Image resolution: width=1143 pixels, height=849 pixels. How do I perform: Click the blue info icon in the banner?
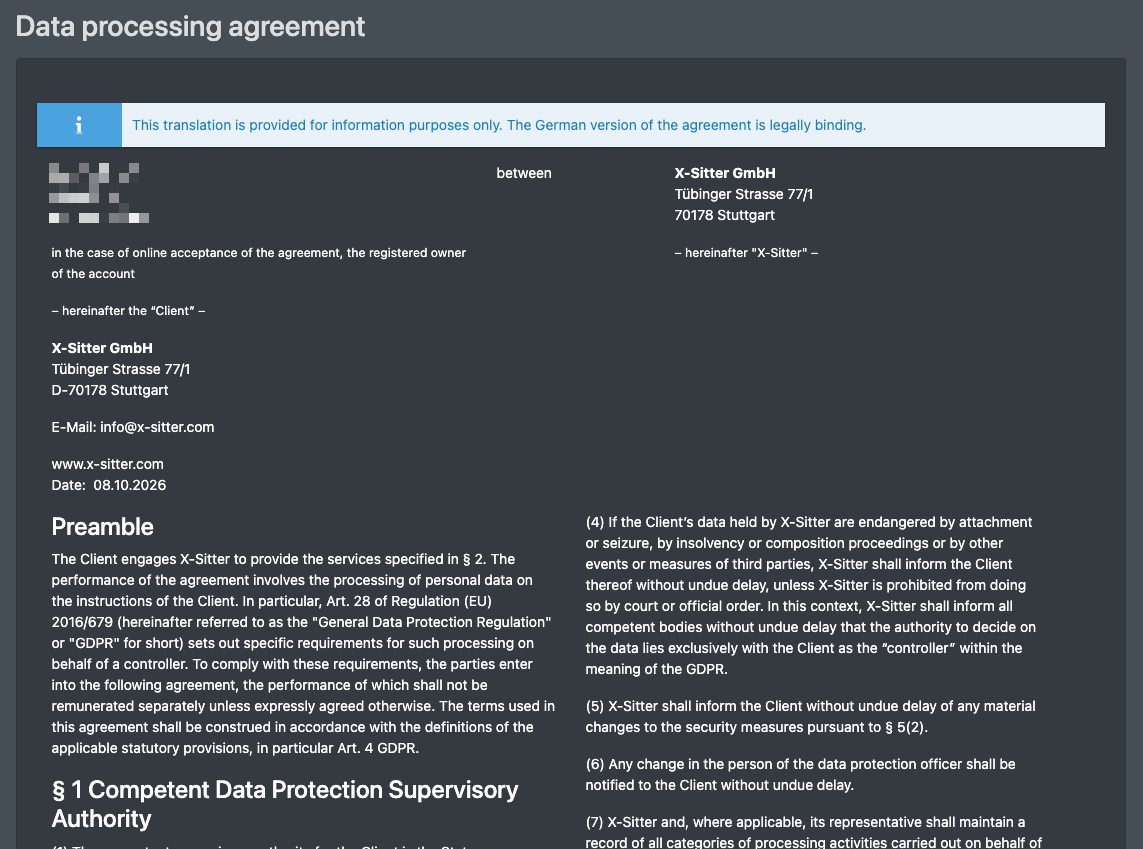point(79,125)
